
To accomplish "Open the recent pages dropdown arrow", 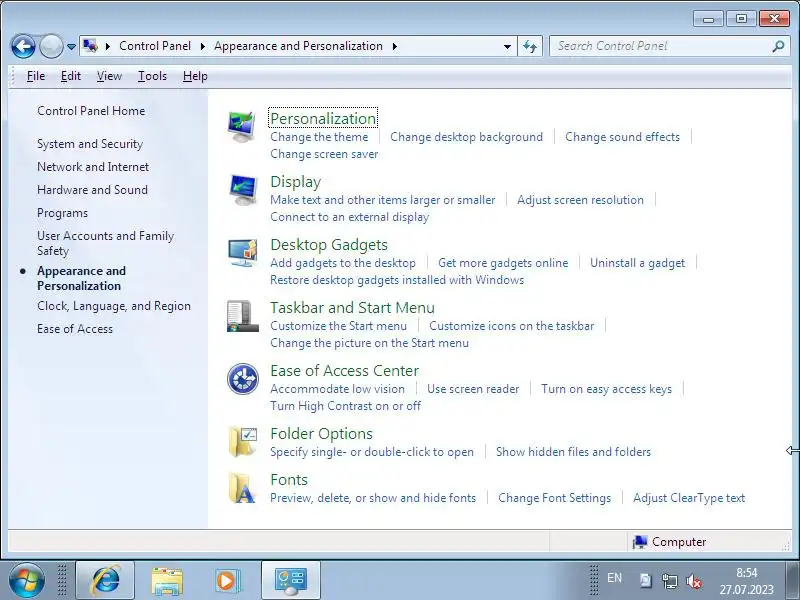I will tap(71, 47).
